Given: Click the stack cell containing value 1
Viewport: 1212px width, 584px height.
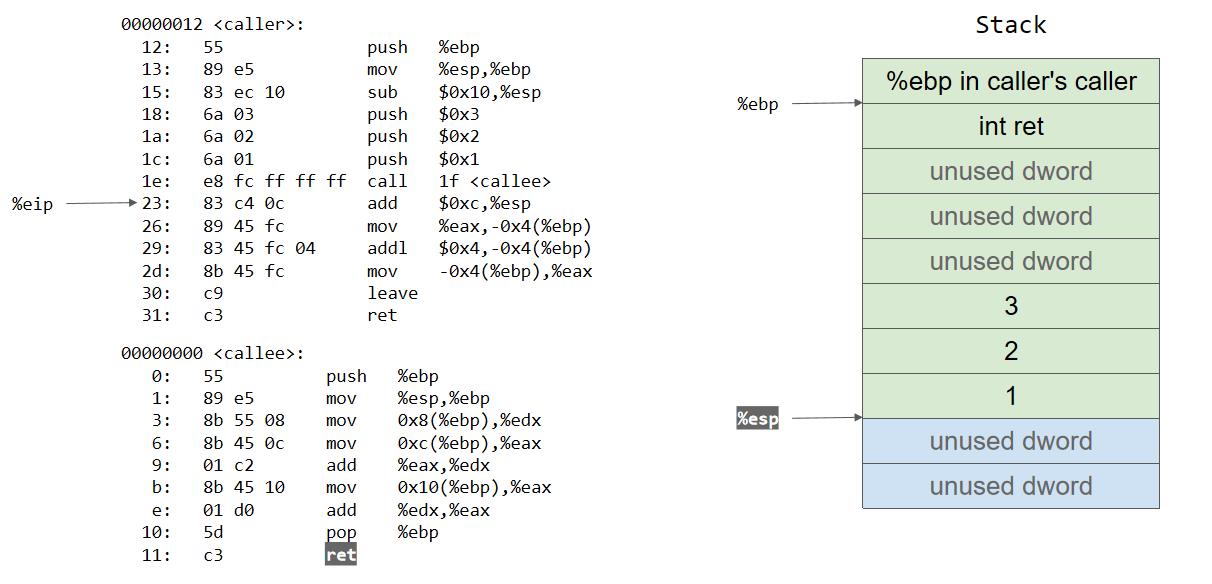Looking at the screenshot, I should pos(1010,396).
